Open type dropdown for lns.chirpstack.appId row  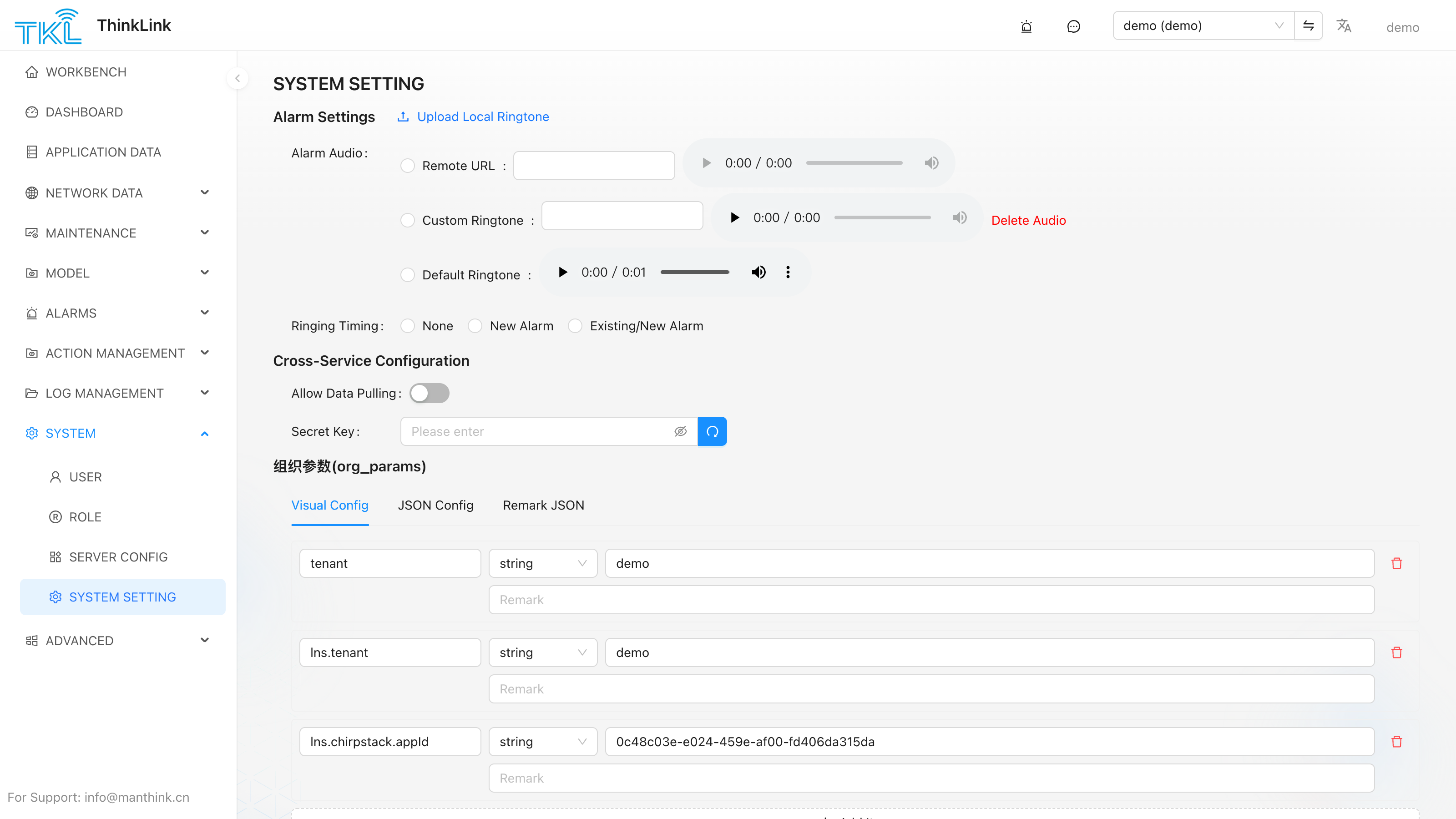(x=543, y=742)
